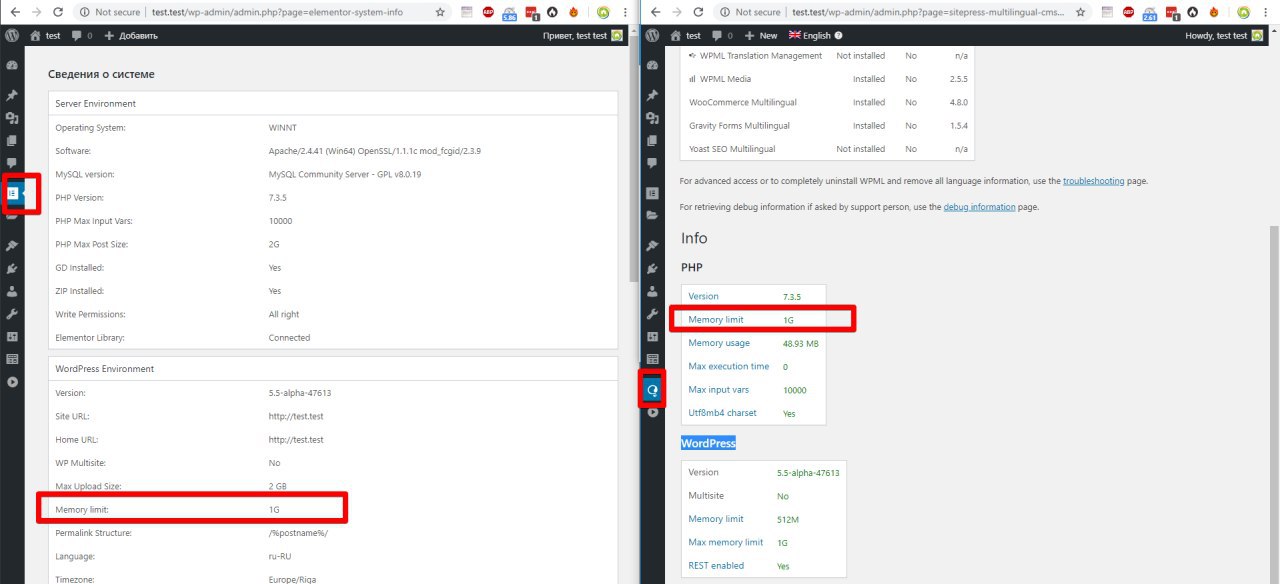
Task: Click 'Server Environment' section header
Action: tap(333, 103)
